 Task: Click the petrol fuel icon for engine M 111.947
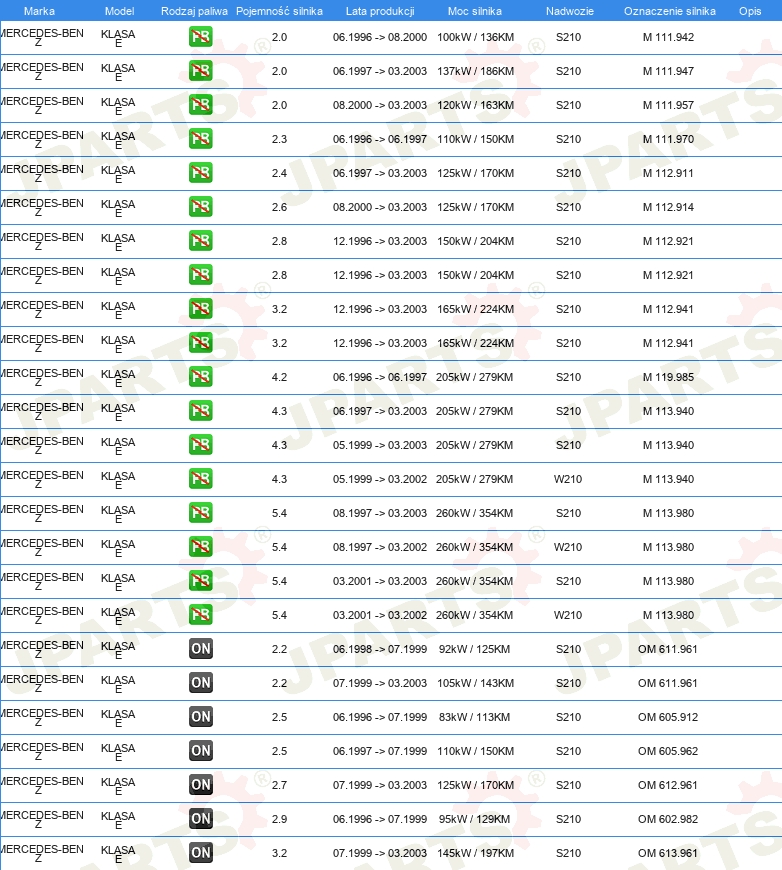pos(200,71)
